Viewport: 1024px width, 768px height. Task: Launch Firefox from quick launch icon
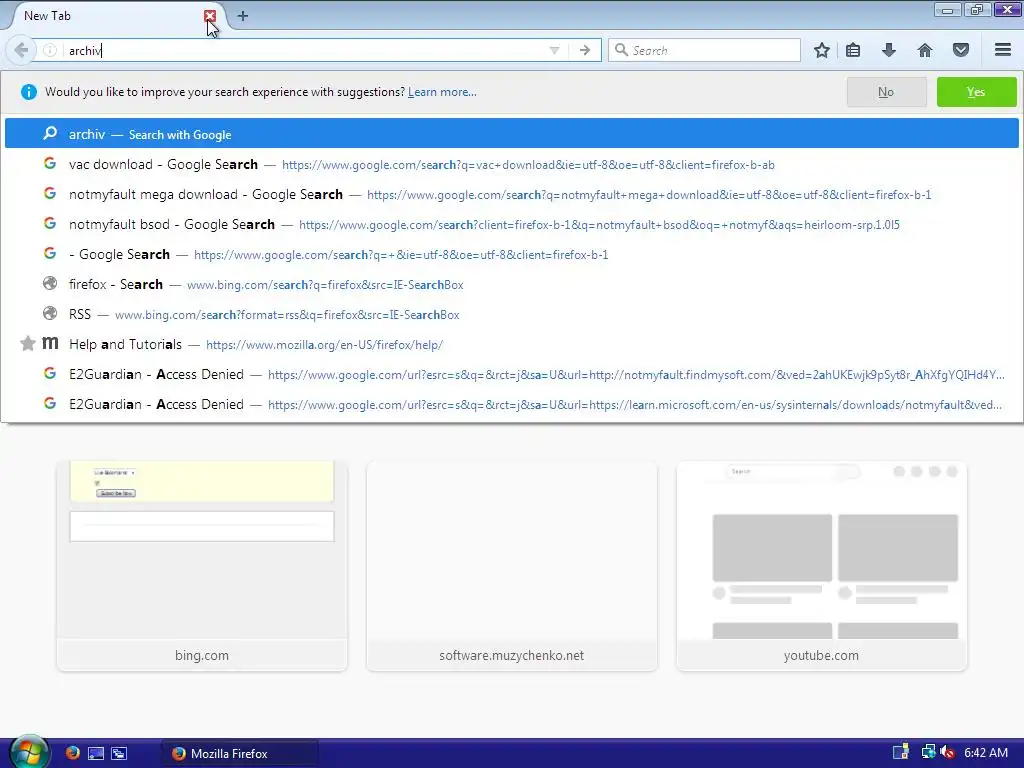click(x=72, y=753)
